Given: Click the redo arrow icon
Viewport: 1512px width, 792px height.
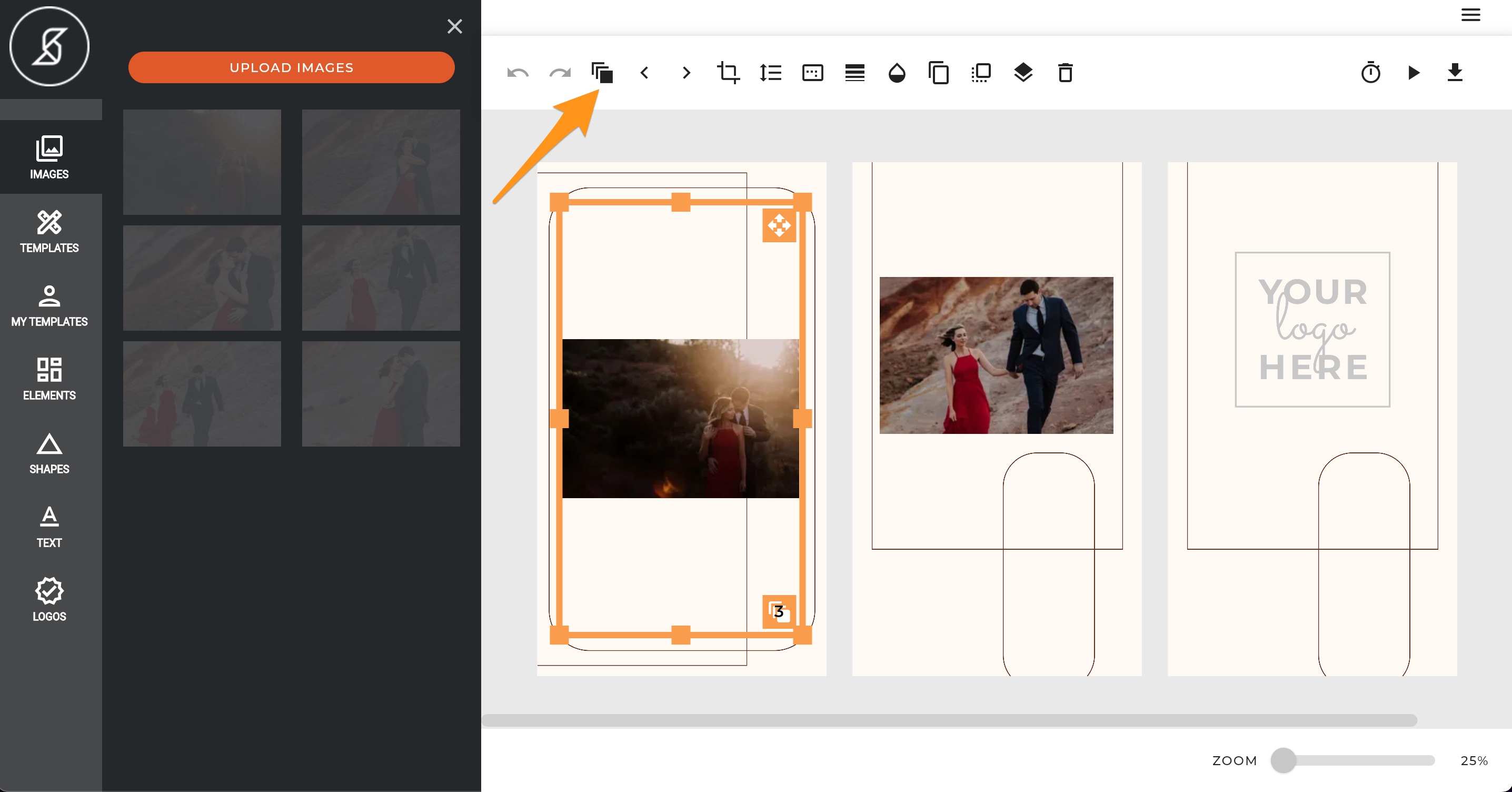Looking at the screenshot, I should (x=560, y=73).
